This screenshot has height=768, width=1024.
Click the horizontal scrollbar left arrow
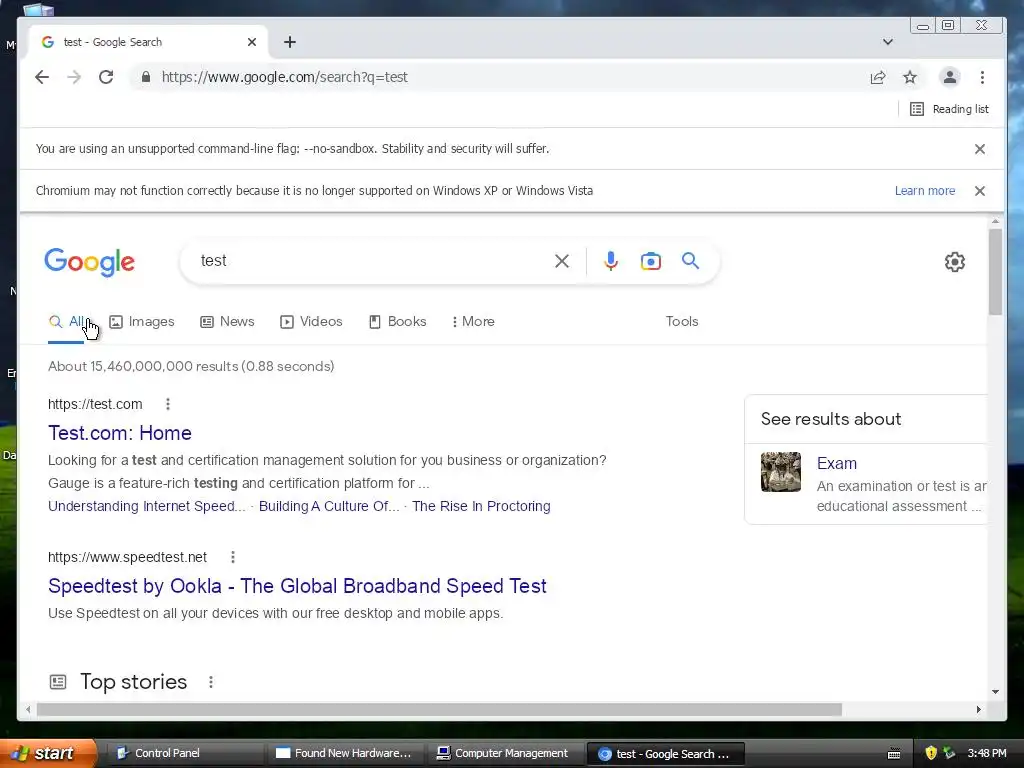[x=28, y=709]
